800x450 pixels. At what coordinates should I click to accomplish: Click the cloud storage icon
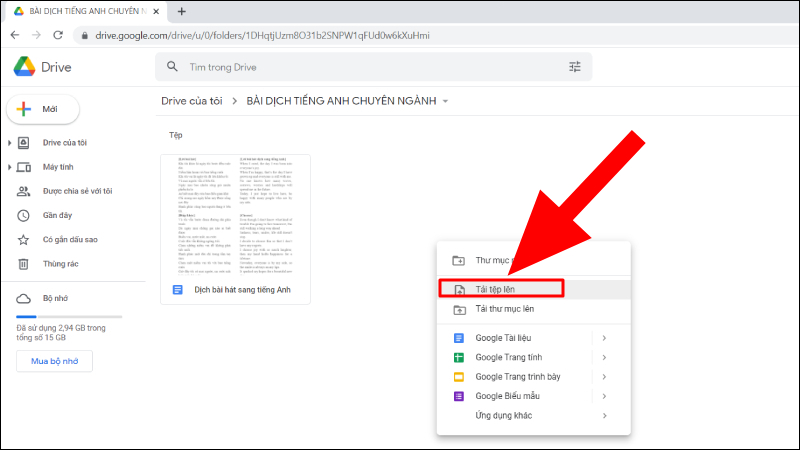tap(23, 298)
